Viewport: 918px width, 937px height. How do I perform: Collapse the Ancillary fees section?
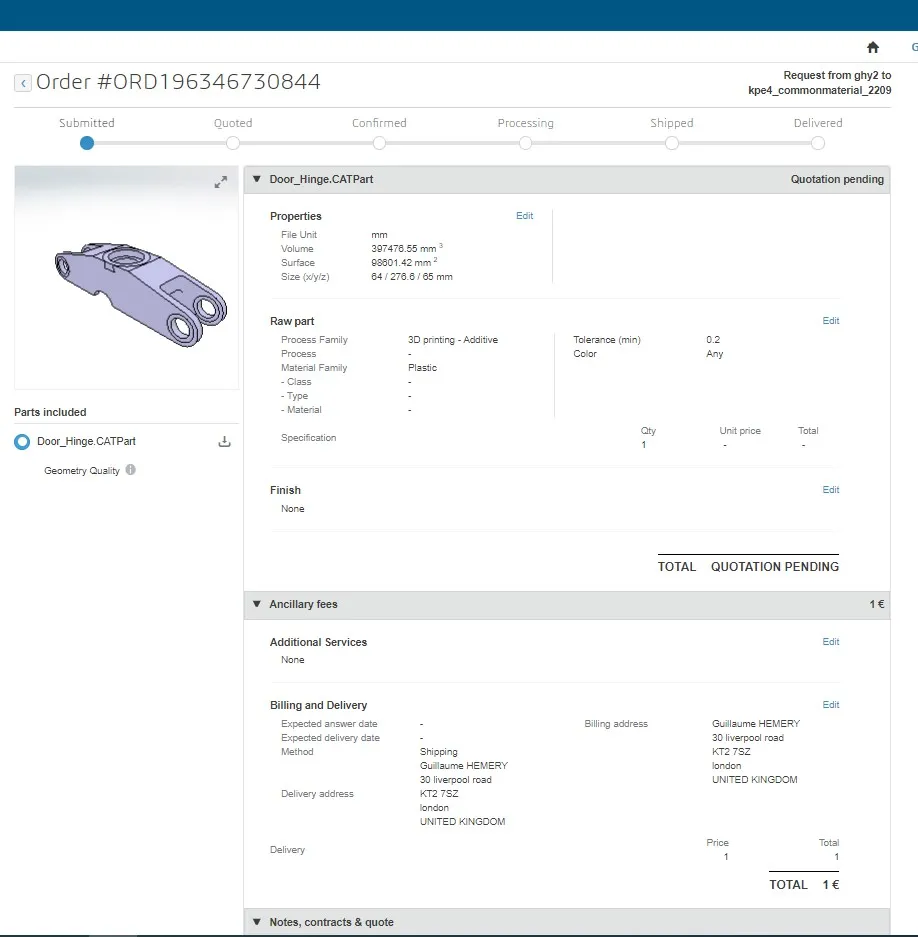tap(256, 605)
